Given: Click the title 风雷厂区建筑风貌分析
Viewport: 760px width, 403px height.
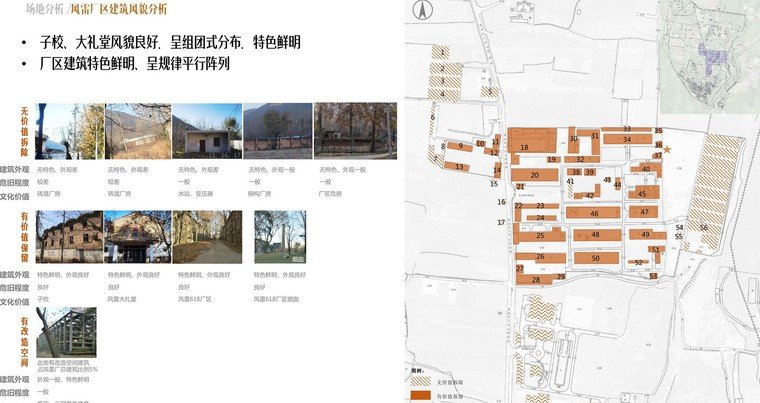Looking at the screenshot, I should coord(119,9).
